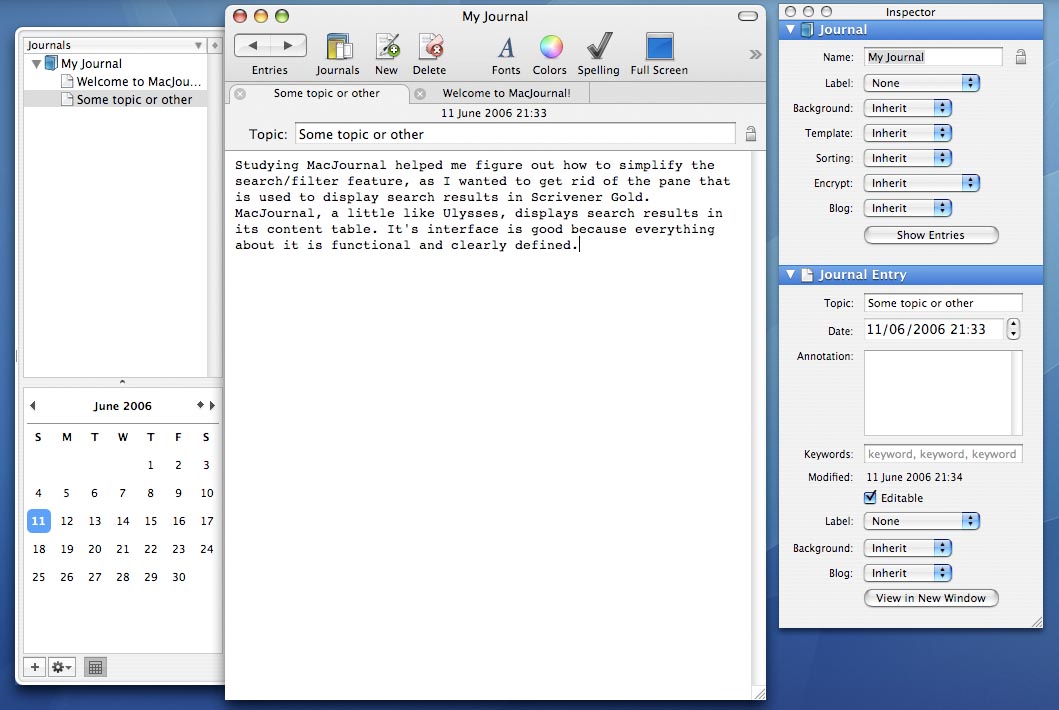Toggle the calendar view button
This screenshot has width=1059, height=710.
95,667
